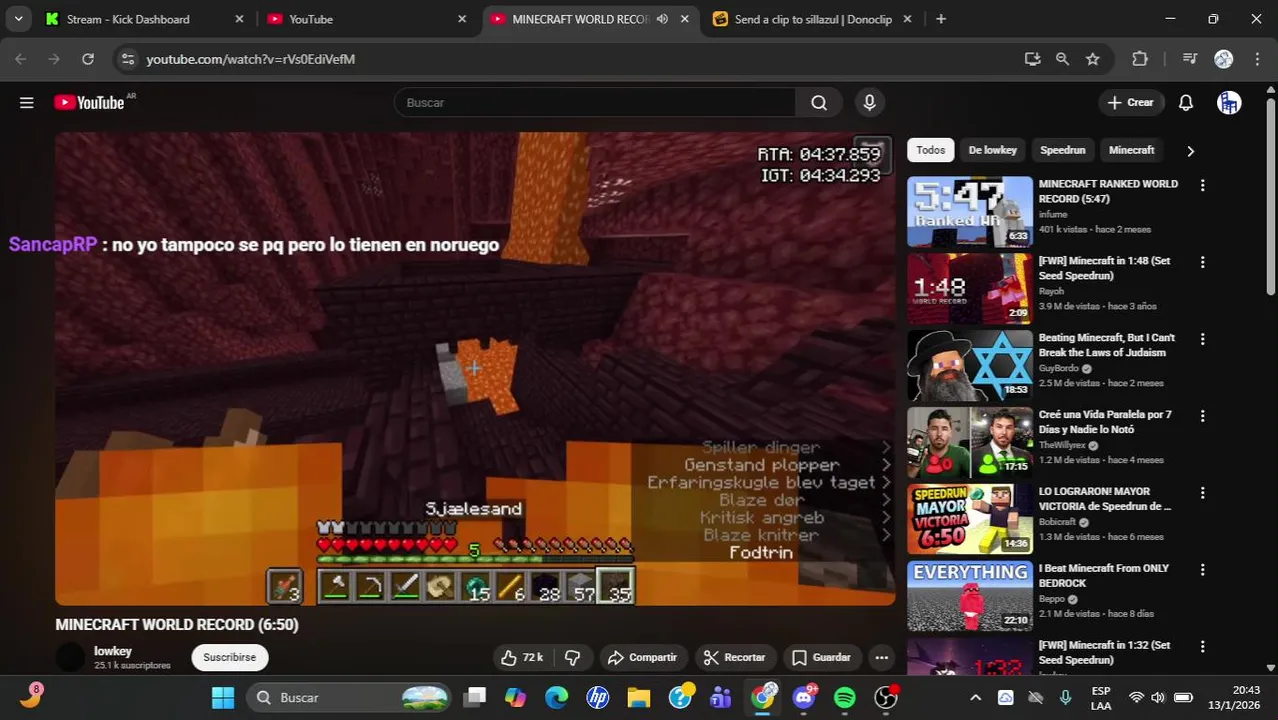Click the address bar URL
Screen dimensions: 1278x720
(251, 59)
